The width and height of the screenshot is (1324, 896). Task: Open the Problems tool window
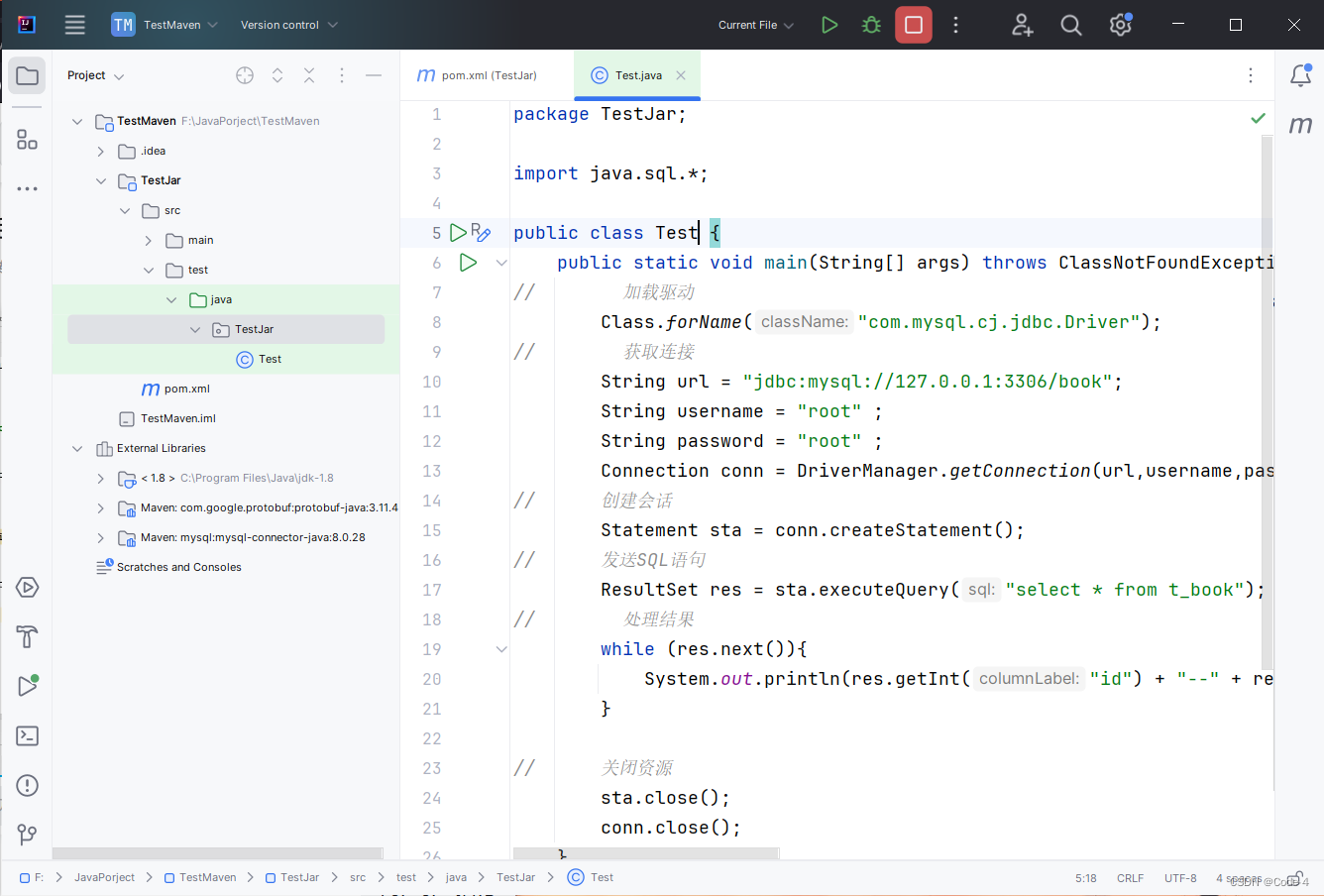coord(28,785)
